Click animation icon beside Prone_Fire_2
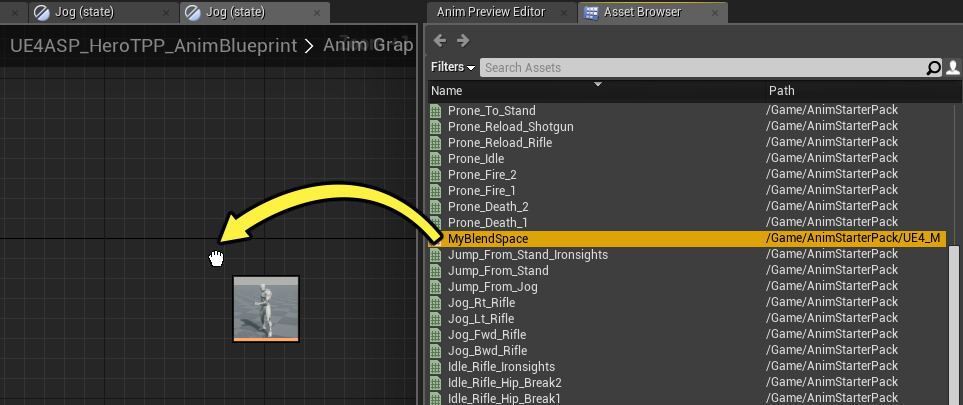The width and height of the screenshot is (963, 405). pos(436,175)
